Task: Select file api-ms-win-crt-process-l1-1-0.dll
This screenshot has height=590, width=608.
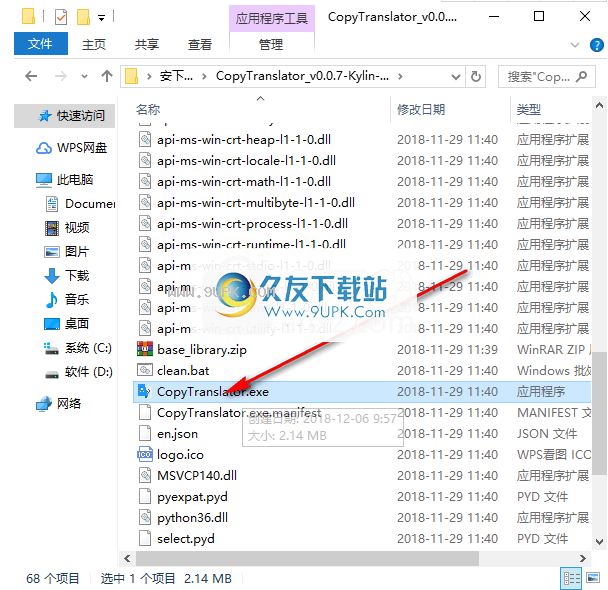Action: 252,223
